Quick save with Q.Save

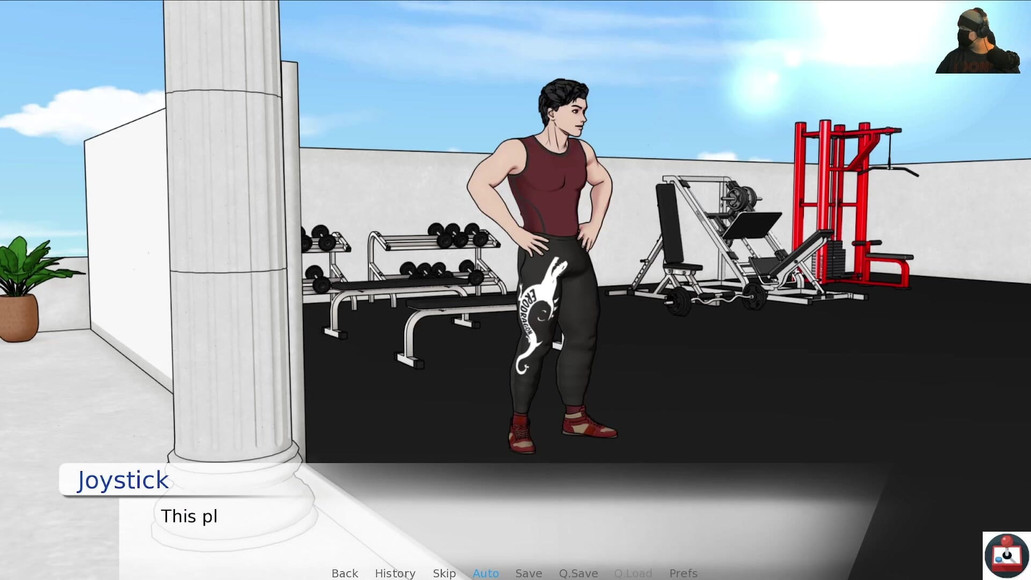point(578,573)
